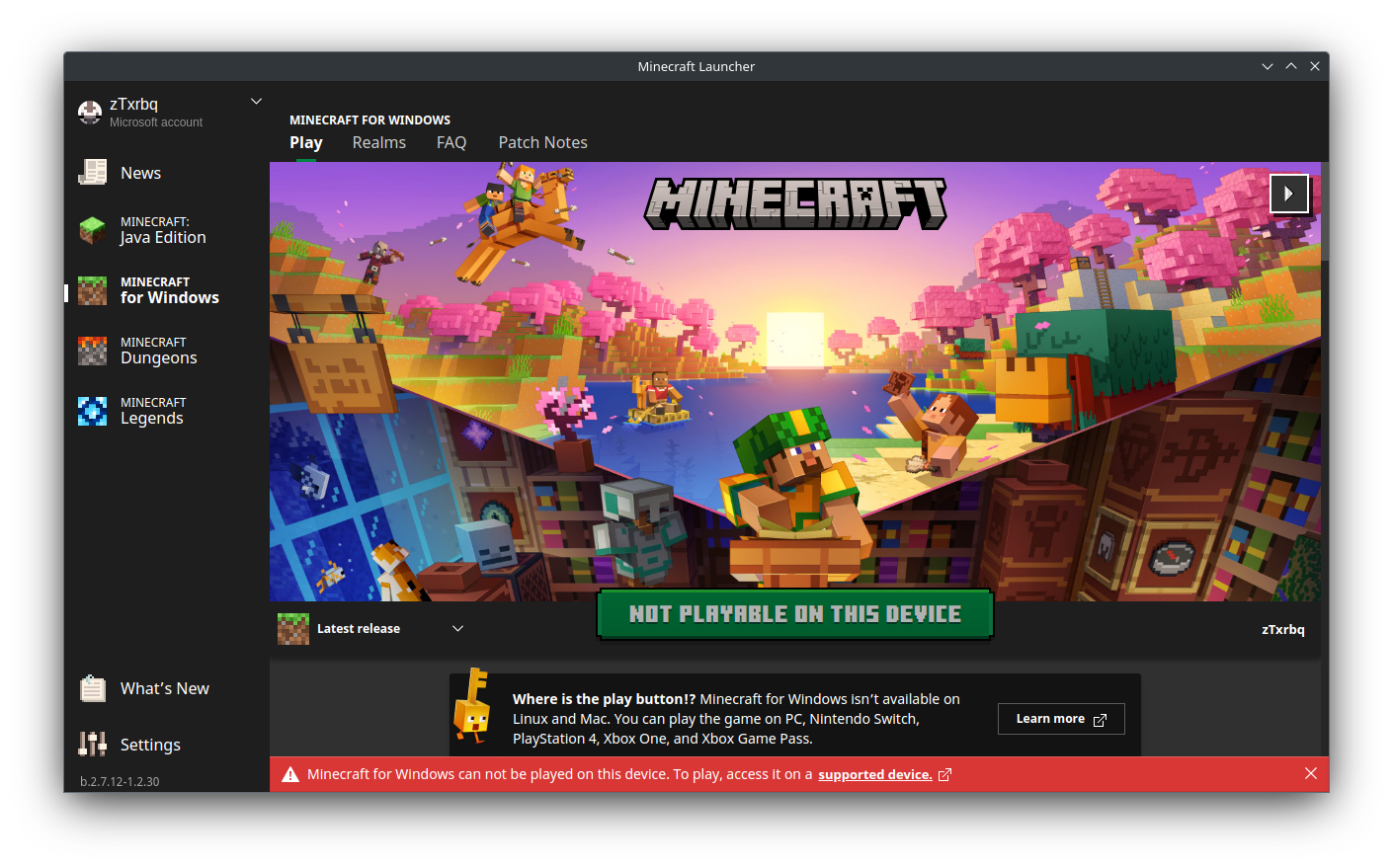The height and width of the screenshot is (868, 1393).
Task: Click the 'Where is the play button!?' text
Action: tap(604, 699)
